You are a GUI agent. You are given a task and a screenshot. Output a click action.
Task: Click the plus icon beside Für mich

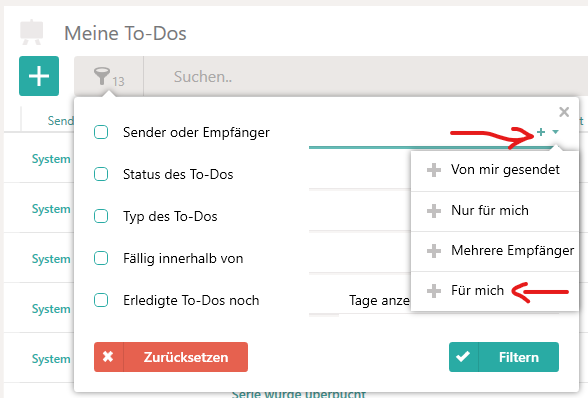434,291
